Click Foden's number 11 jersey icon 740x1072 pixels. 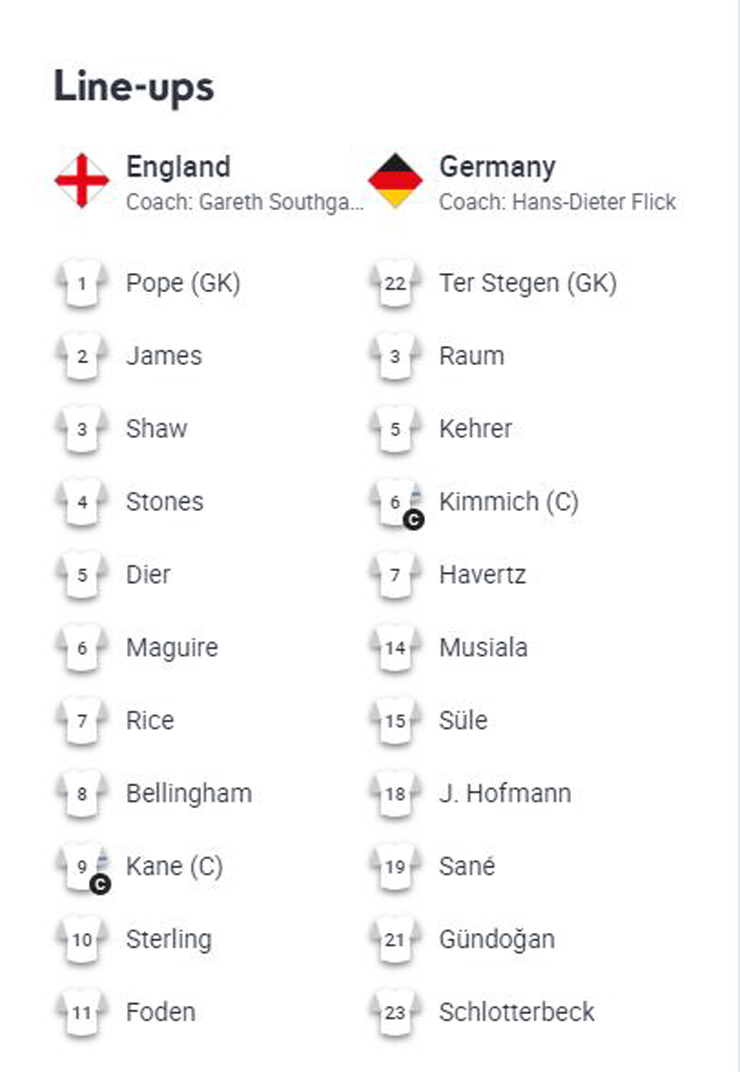[82, 1014]
